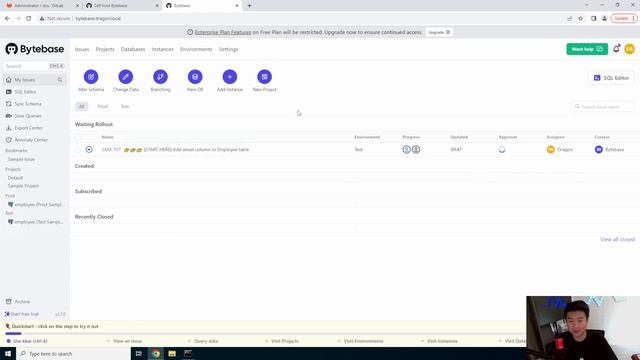Click the Bytebase logo
This screenshot has width=640, height=360.
click(x=35, y=49)
